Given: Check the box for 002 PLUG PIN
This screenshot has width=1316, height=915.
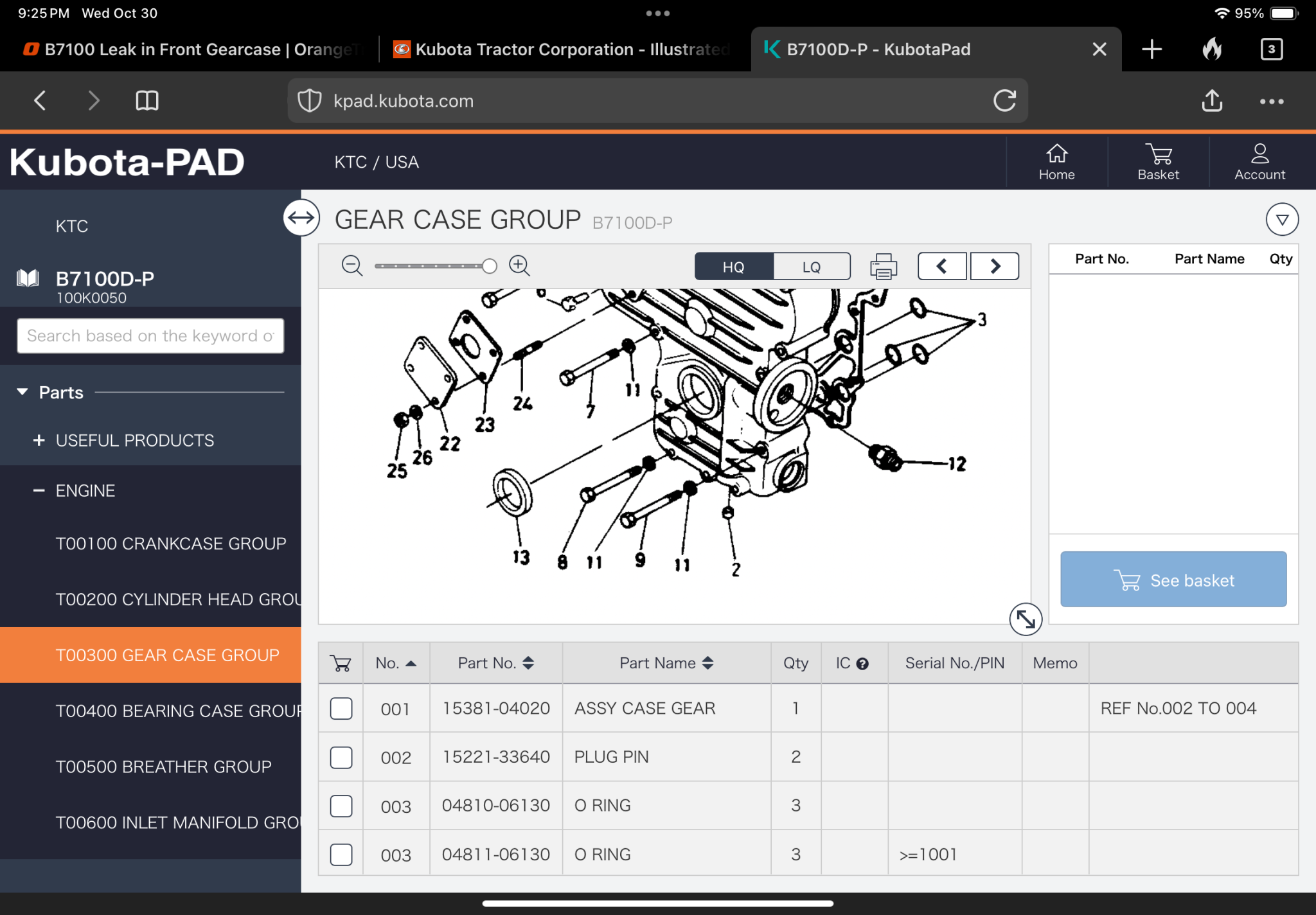Looking at the screenshot, I should click(341, 758).
